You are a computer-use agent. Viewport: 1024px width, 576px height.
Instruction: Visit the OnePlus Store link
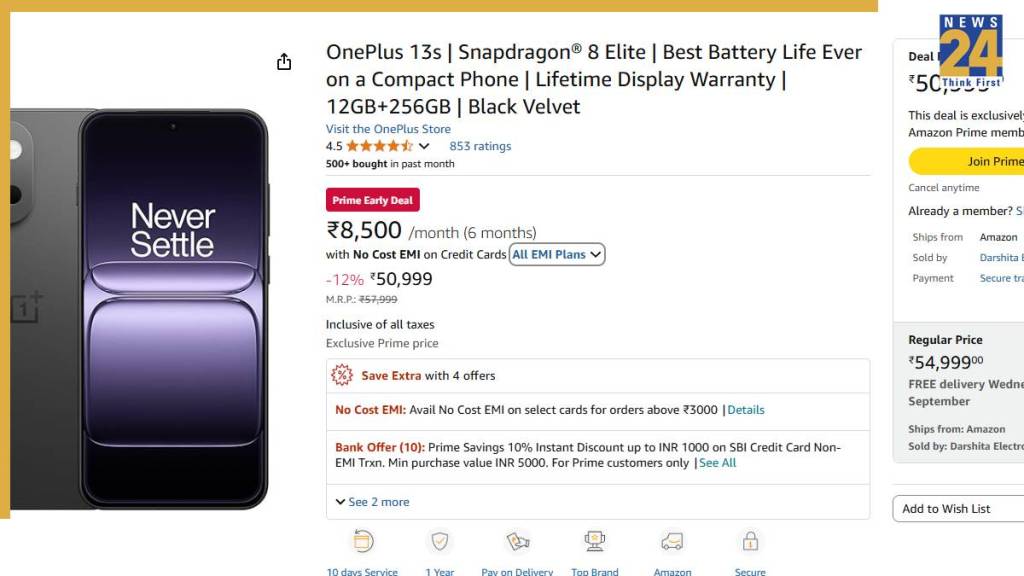click(388, 129)
